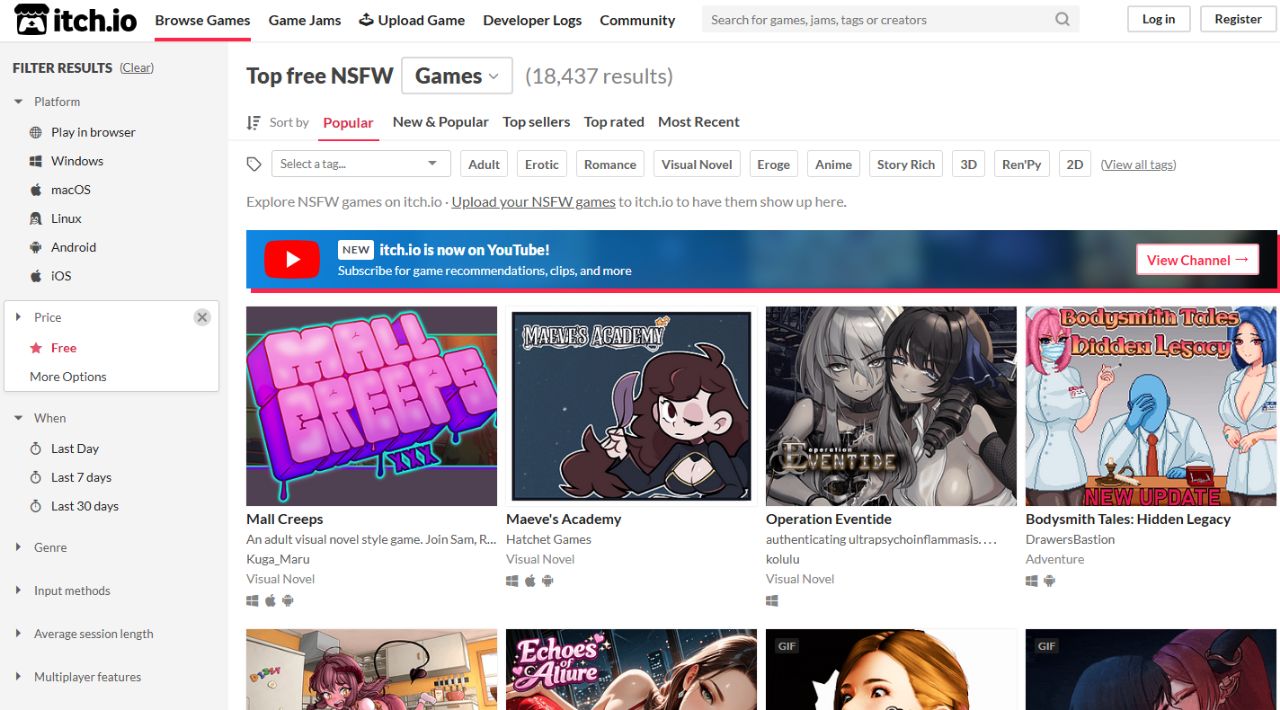Image resolution: width=1280 pixels, height=710 pixels.
Task: Click the Log in button
Action: pyautogui.click(x=1159, y=19)
